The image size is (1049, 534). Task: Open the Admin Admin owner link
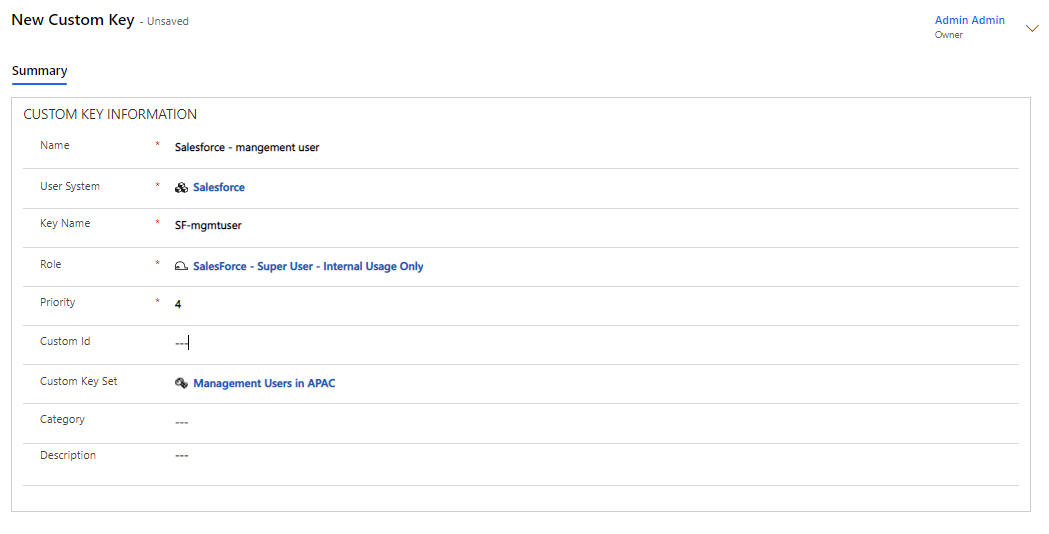(x=969, y=20)
